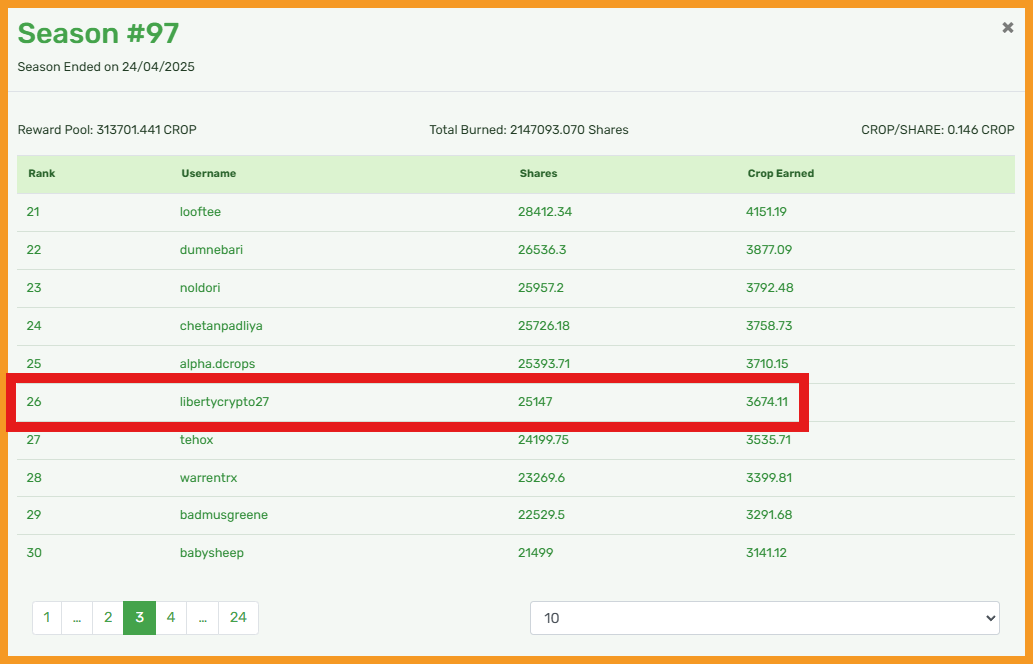1033x664 pixels.
Task: Click the Crop Earned column header
Action: (781, 174)
